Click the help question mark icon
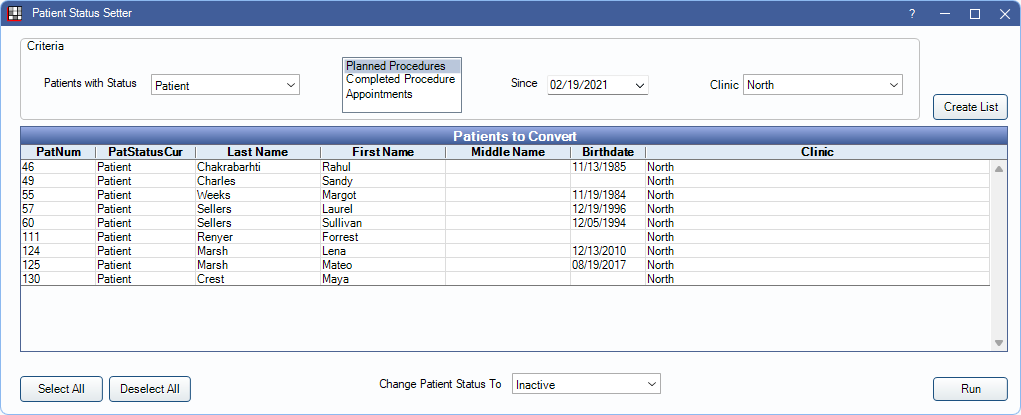Viewport: 1021px width, 415px height. (x=911, y=14)
